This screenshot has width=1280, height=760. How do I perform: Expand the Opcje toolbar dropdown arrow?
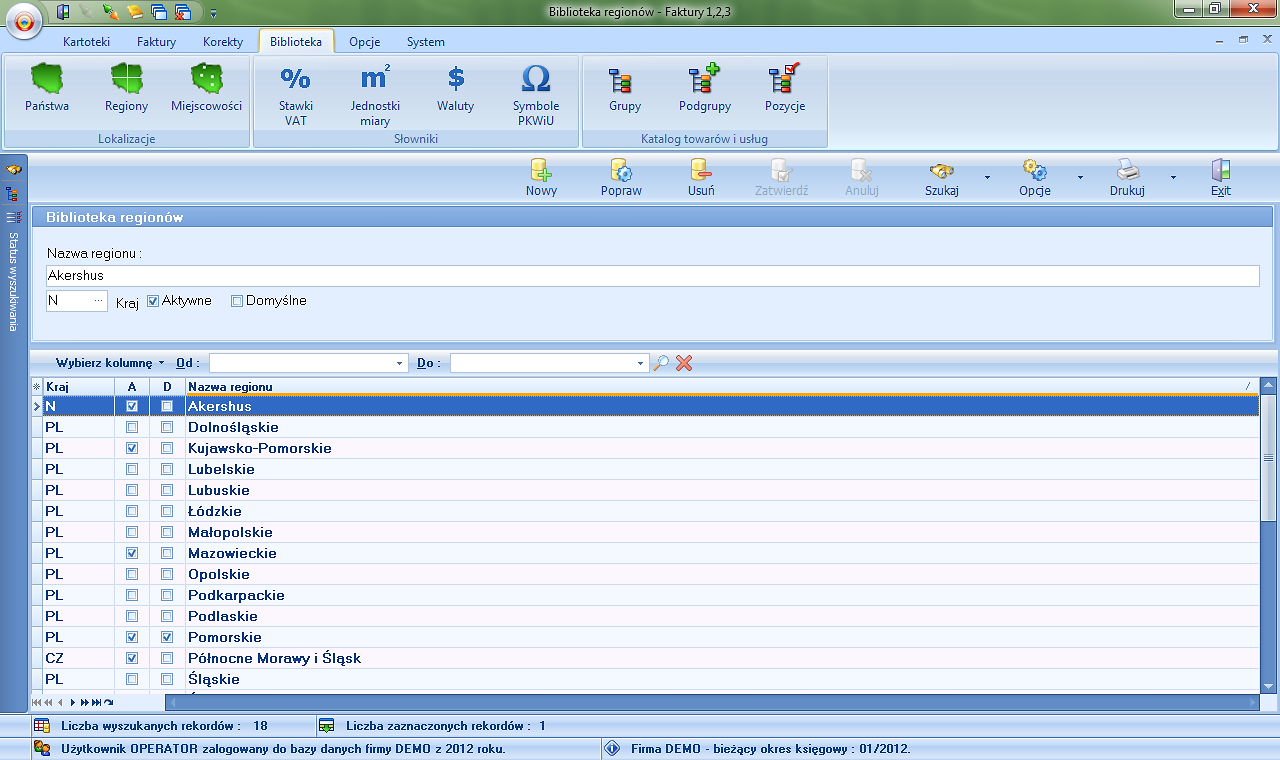click(x=1080, y=178)
